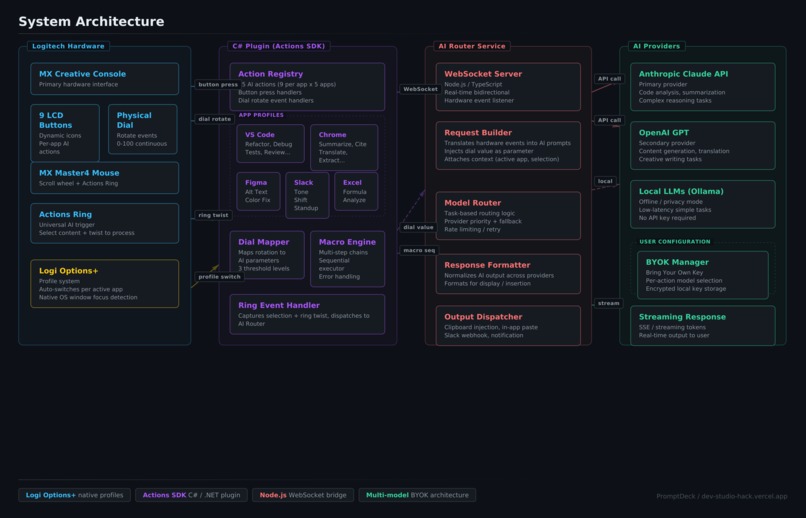
Task: Click the 'dial value' connector label
Action: tap(418, 227)
